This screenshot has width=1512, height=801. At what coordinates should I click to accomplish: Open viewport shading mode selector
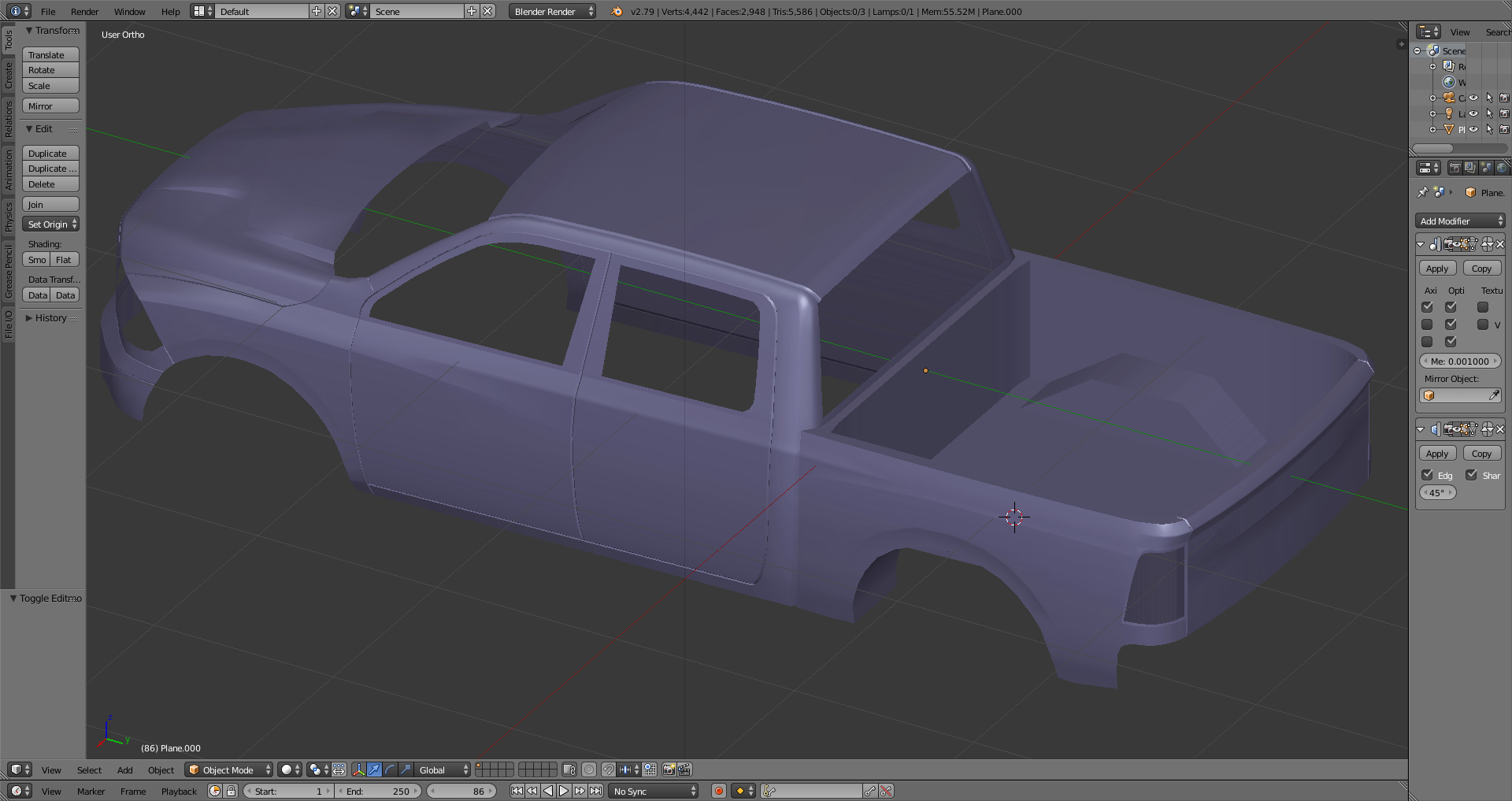[290, 769]
